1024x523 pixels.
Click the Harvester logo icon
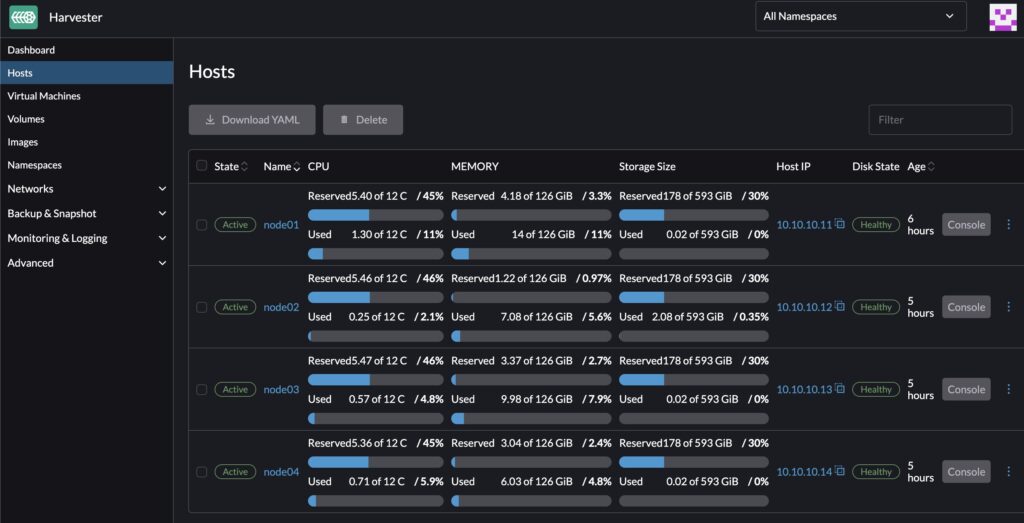coord(23,17)
